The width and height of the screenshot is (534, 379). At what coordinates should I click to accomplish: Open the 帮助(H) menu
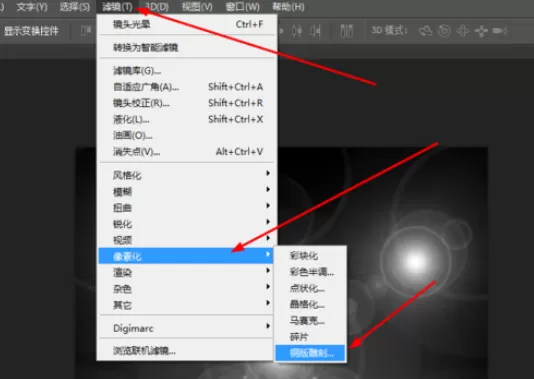point(288,7)
